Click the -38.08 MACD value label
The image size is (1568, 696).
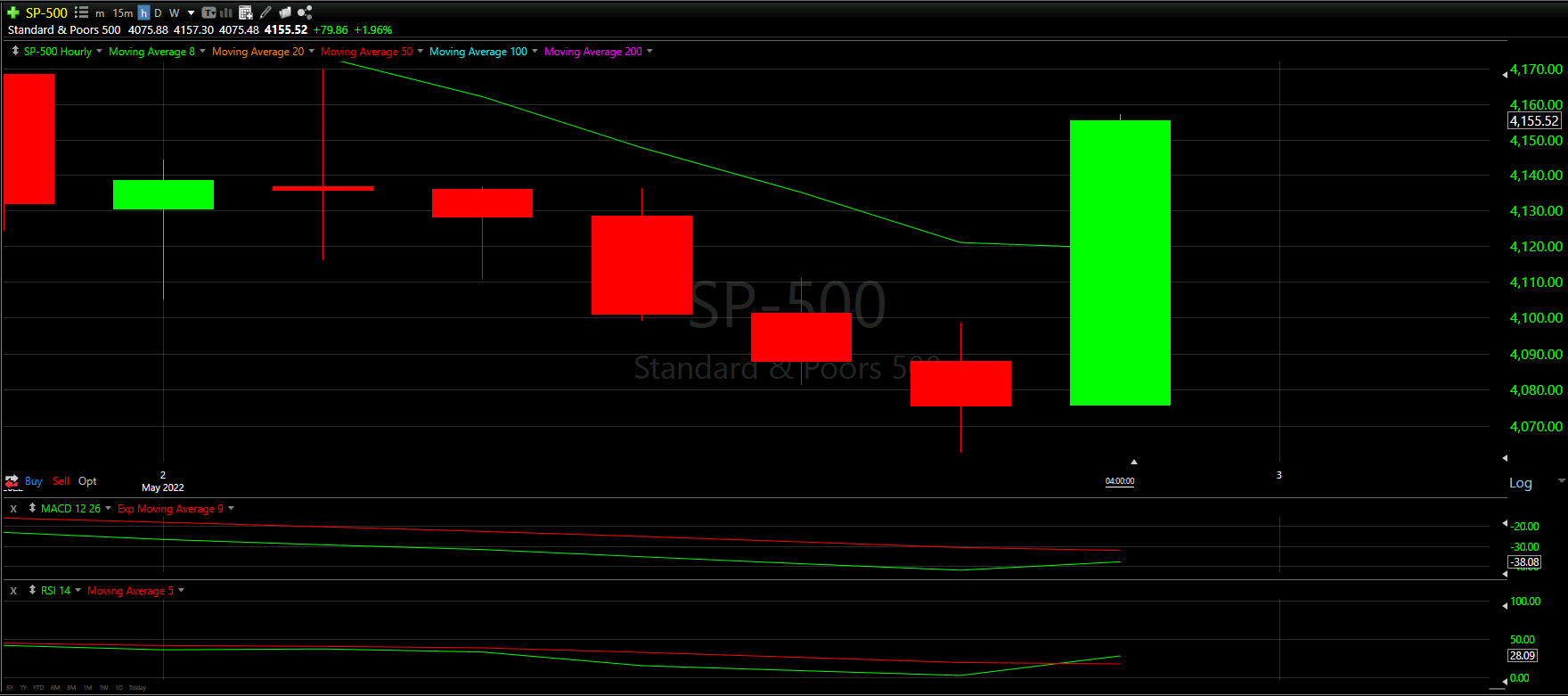(x=1524, y=562)
